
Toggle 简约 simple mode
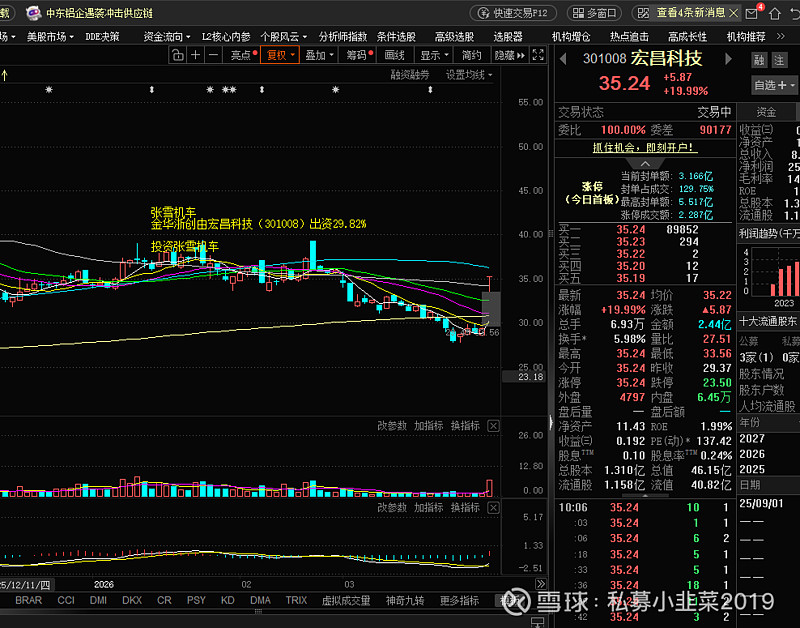pos(471,55)
